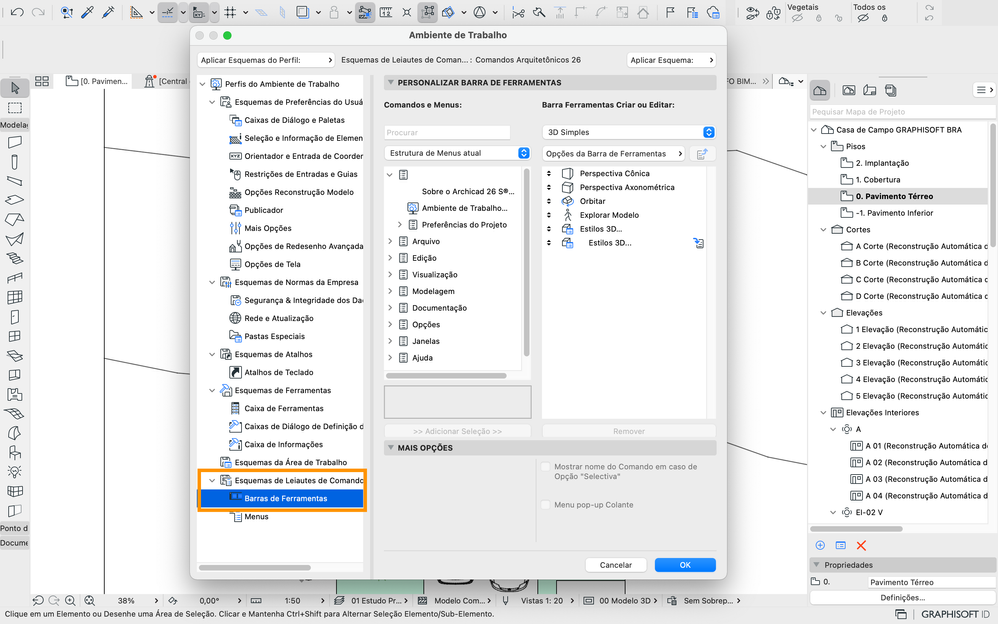This screenshot has height=624, width=998.
Task: Select Orbitar in the toolbar list
Action: click(593, 201)
